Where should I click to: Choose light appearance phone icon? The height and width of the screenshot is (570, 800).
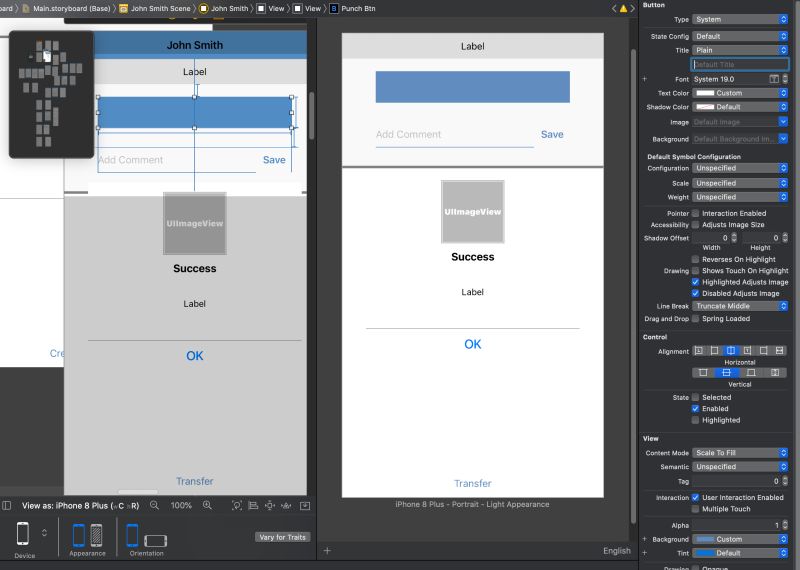pyautogui.click(x=79, y=535)
